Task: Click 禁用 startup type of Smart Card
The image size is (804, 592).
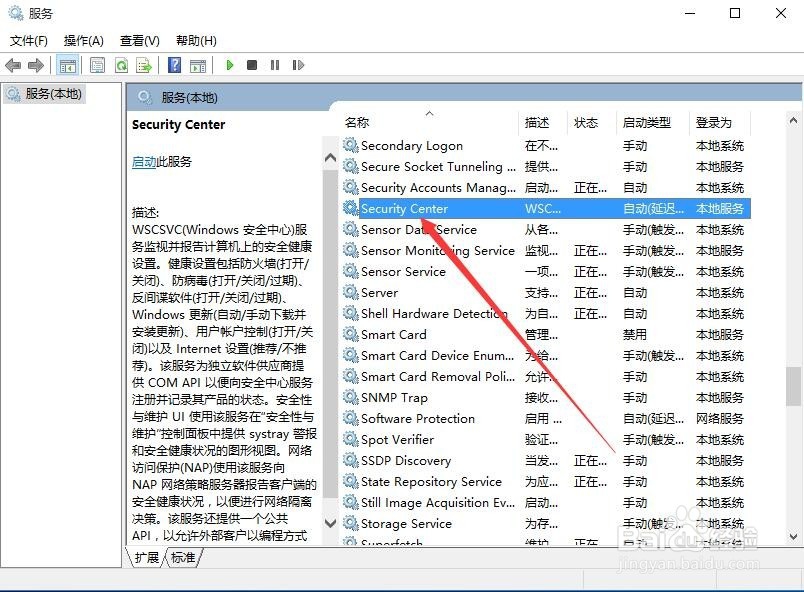Action: [x=635, y=335]
